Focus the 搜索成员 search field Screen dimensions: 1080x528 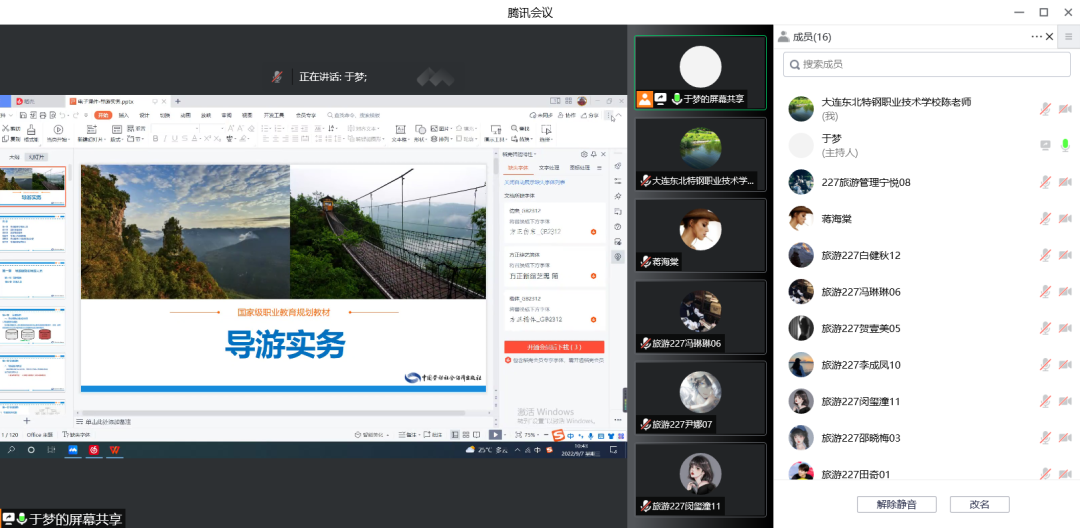pos(925,64)
